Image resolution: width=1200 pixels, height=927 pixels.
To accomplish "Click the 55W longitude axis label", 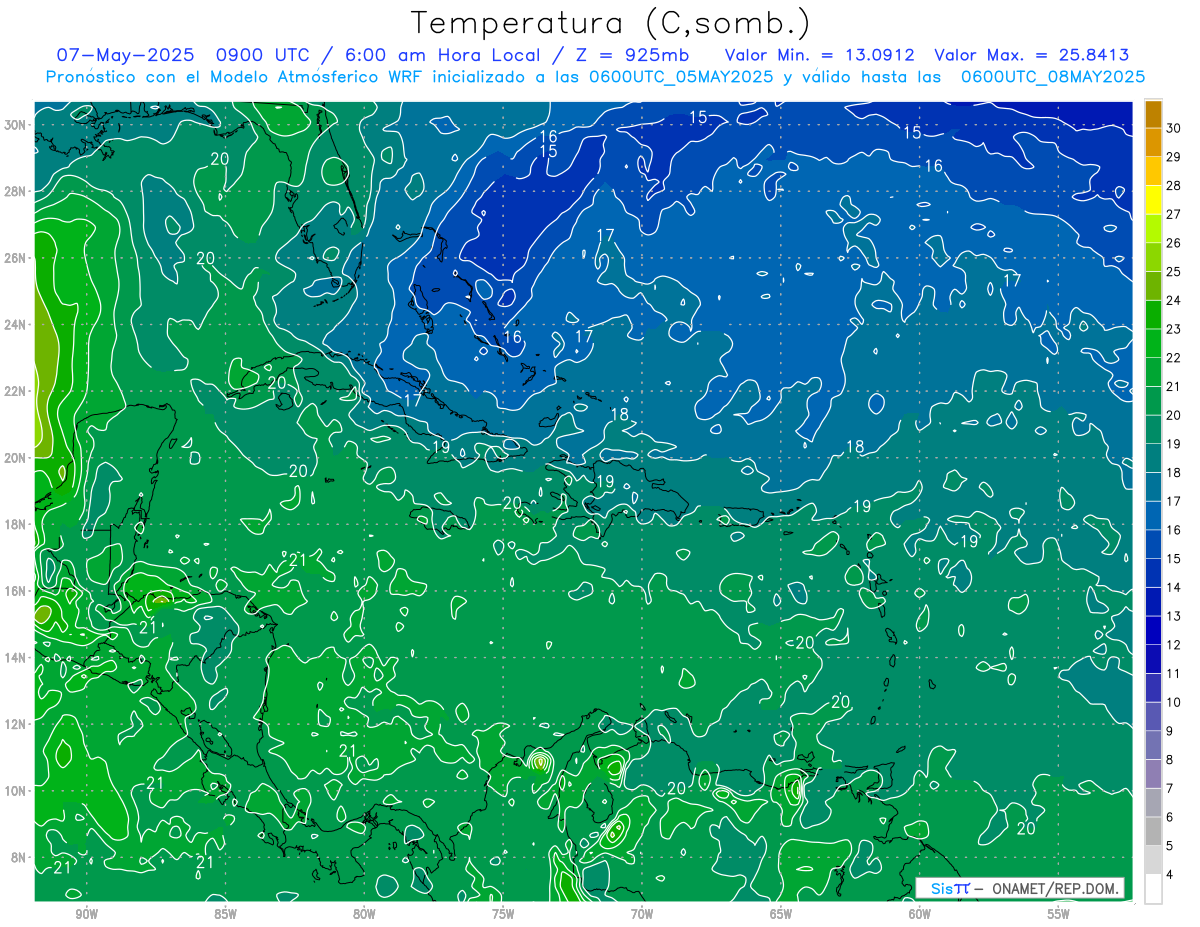I will pyautogui.click(x=1059, y=913).
